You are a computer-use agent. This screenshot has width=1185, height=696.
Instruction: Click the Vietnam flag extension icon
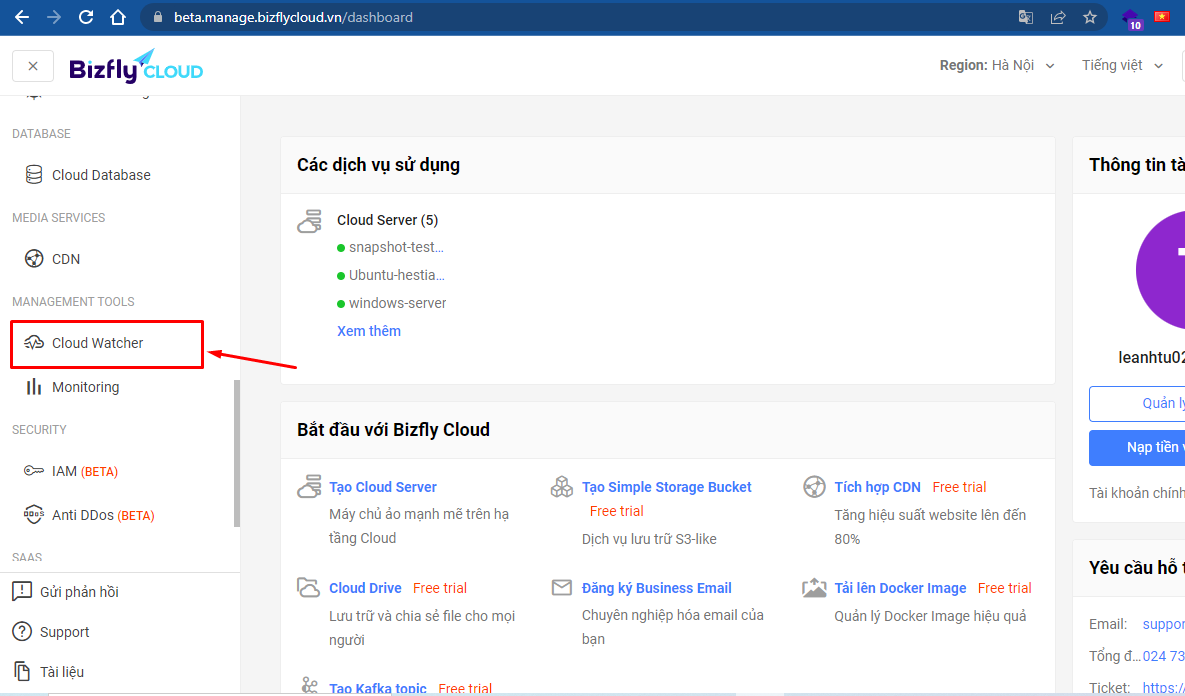(x=1162, y=17)
